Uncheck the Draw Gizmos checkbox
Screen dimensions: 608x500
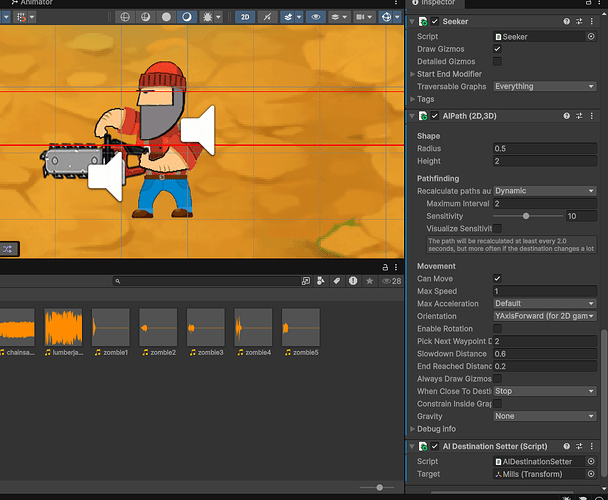498,49
